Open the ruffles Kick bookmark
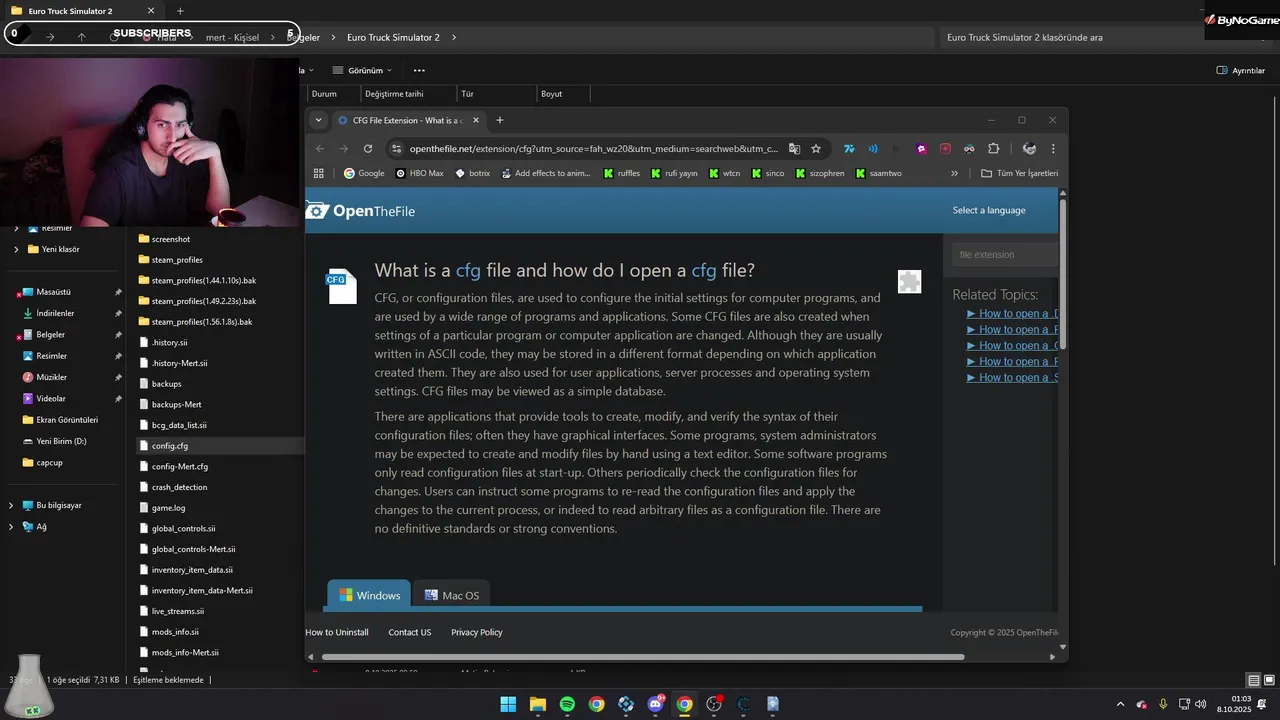This screenshot has height=720, width=1280. 622,173
